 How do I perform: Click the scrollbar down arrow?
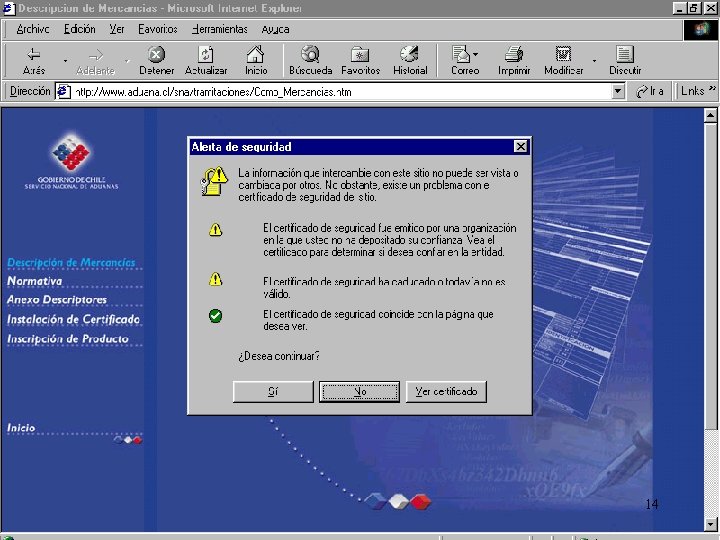[x=710, y=524]
